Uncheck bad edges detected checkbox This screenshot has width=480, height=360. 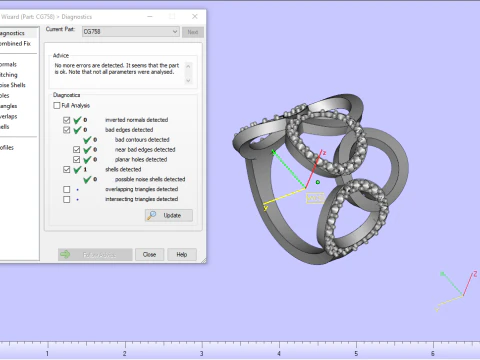click(67, 130)
